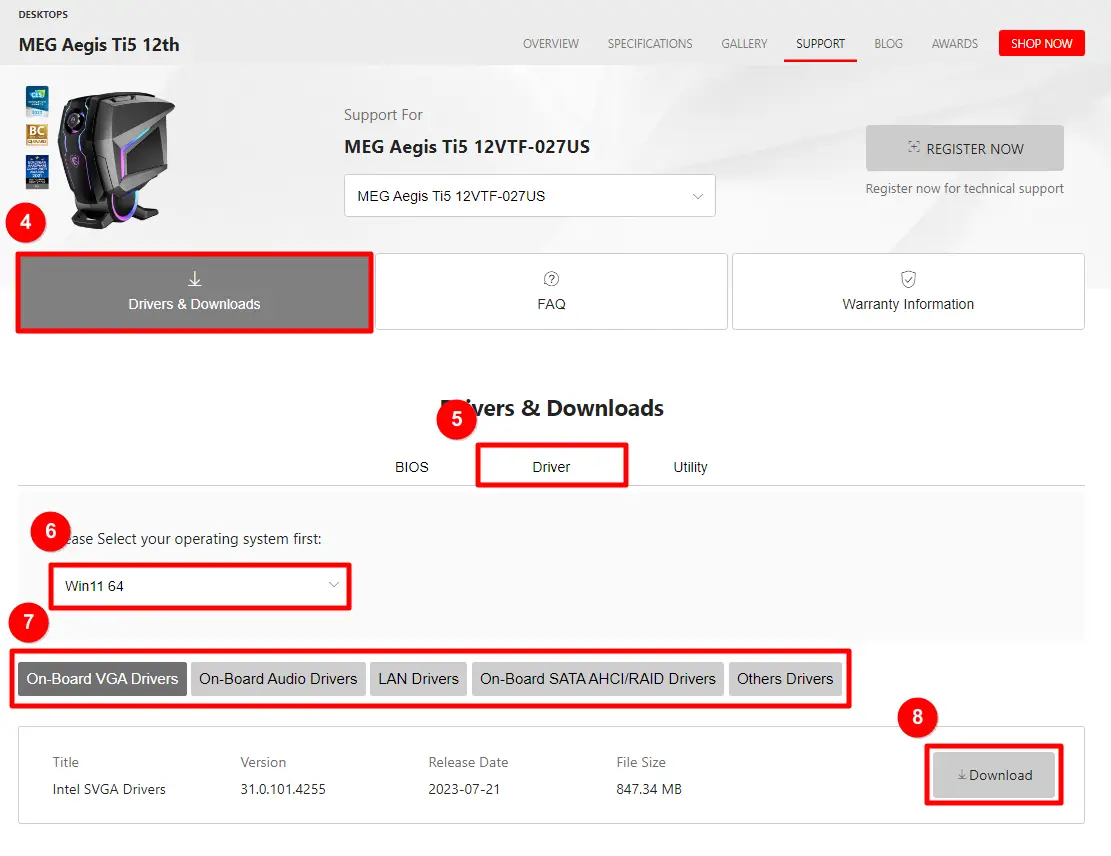Click the REGISTER NOW button
1111x856 pixels.
(964, 148)
